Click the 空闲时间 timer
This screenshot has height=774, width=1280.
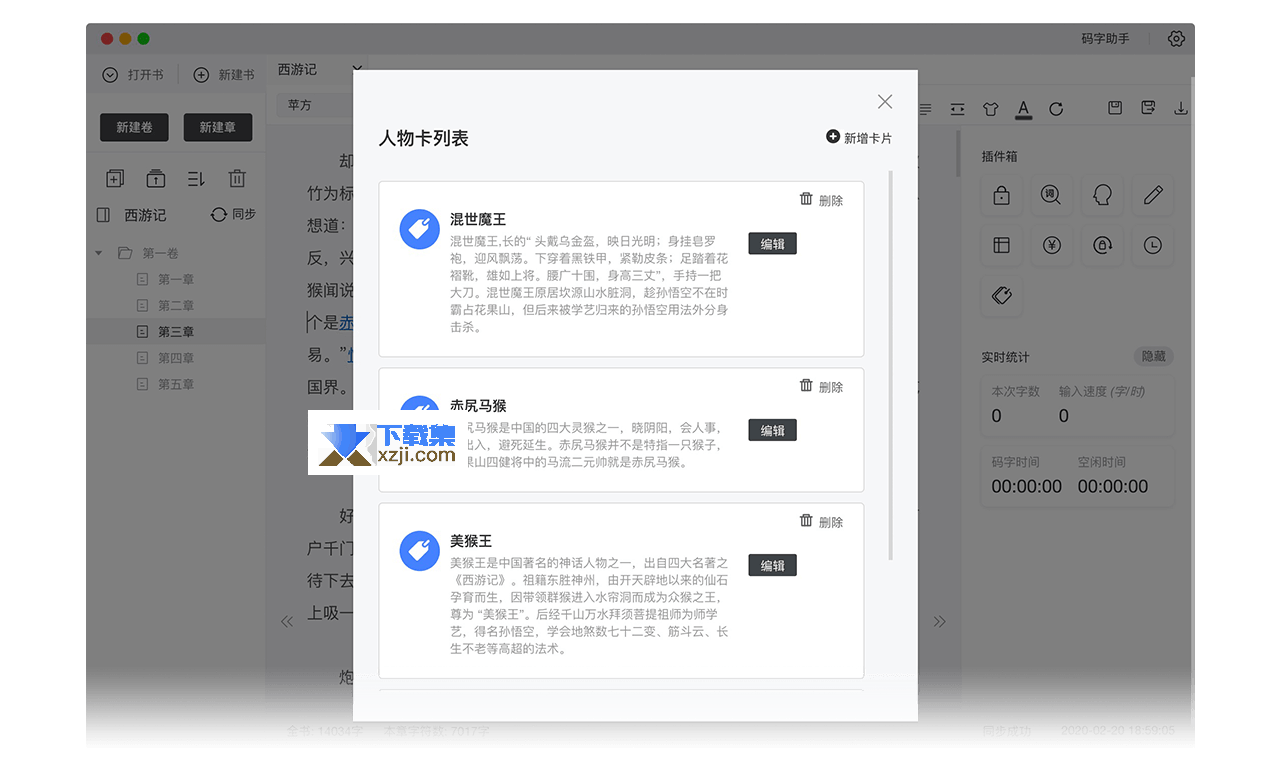(x=1112, y=476)
